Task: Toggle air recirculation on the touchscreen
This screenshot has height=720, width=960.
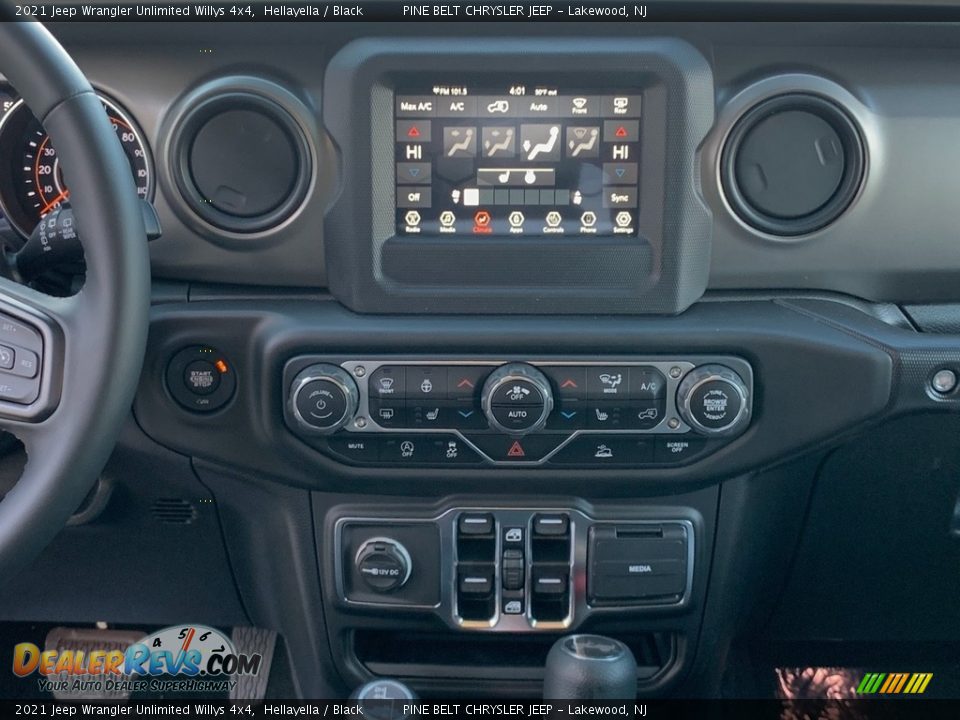Action: click(x=498, y=107)
